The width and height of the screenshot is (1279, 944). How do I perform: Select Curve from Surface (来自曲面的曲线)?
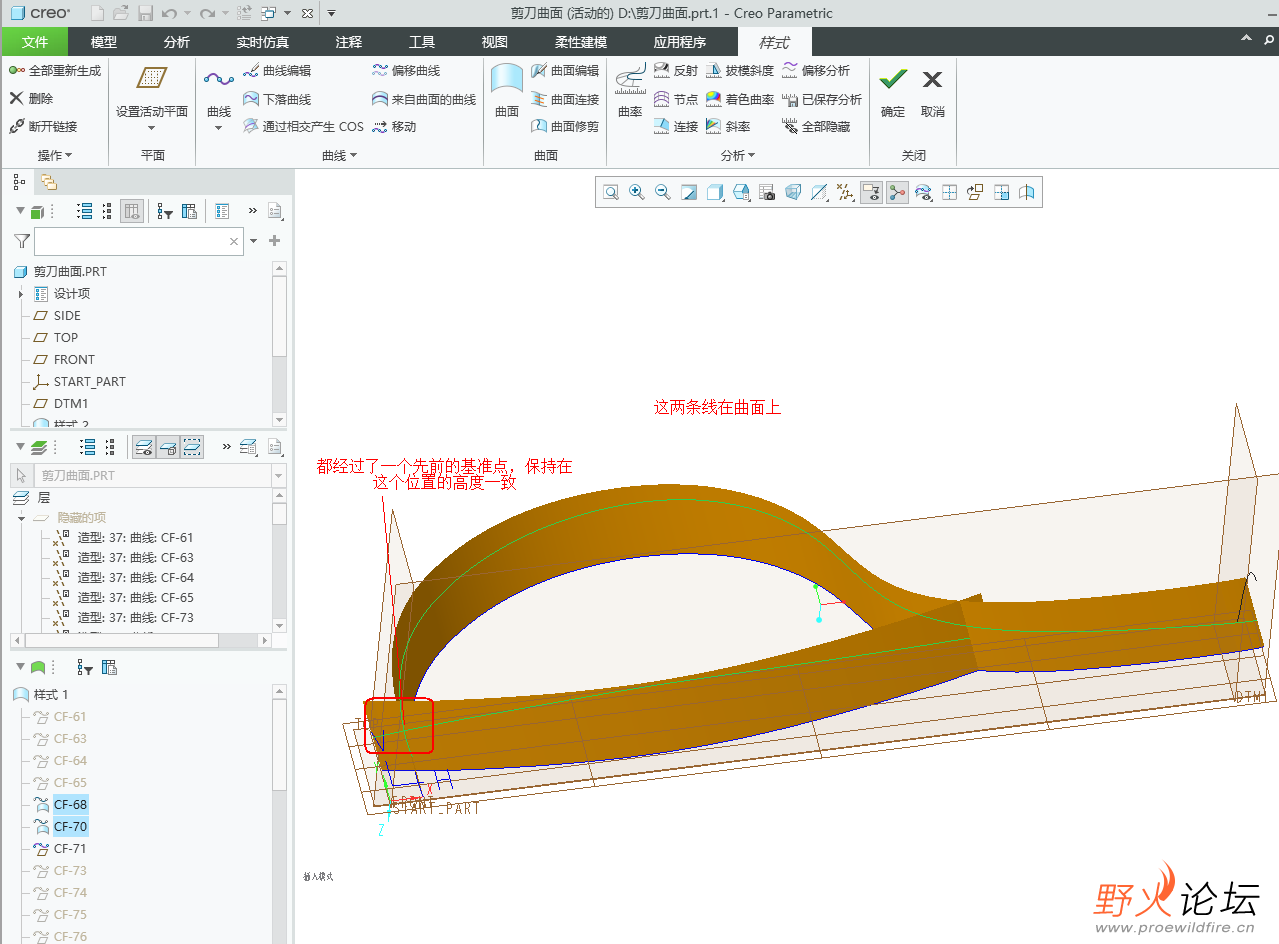point(424,99)
